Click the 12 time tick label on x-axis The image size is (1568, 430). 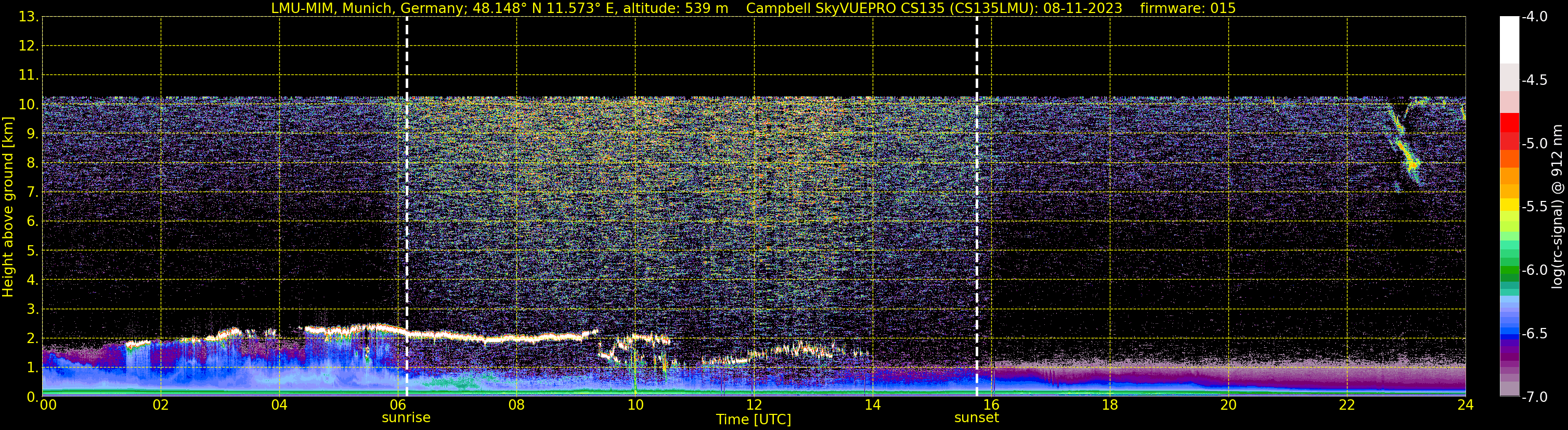click(x=754, y=405)
